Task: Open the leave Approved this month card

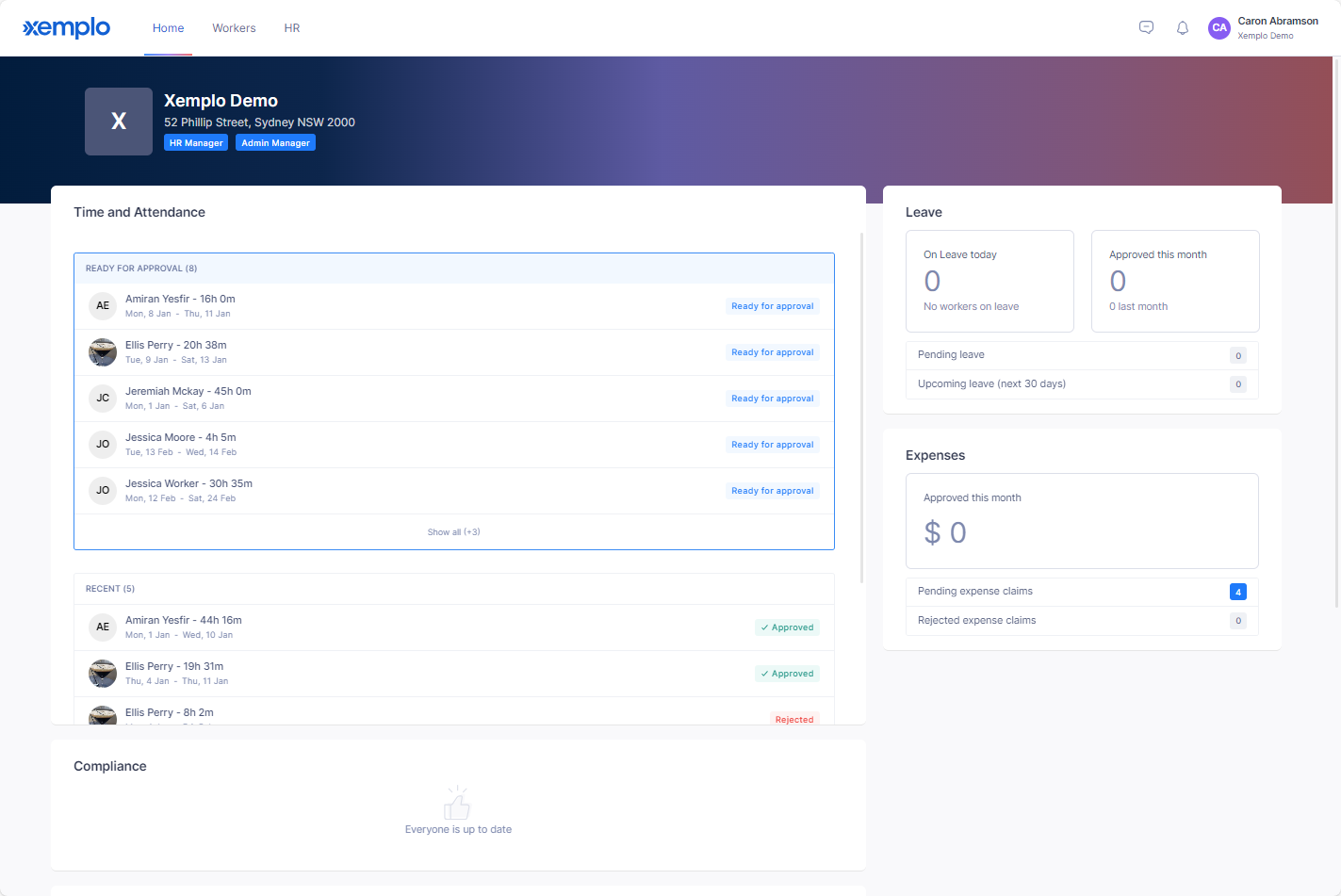Action: (1175, 281)
